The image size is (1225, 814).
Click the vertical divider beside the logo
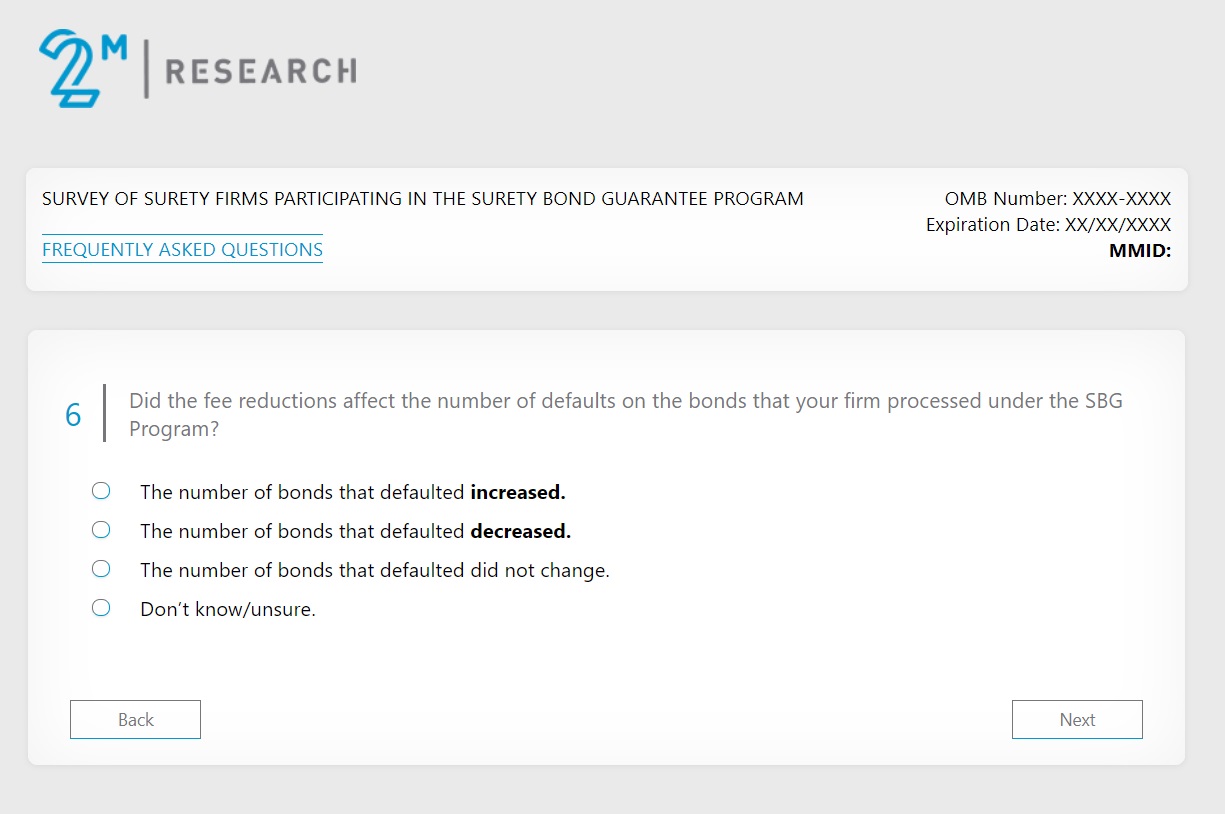pos(146,69)
